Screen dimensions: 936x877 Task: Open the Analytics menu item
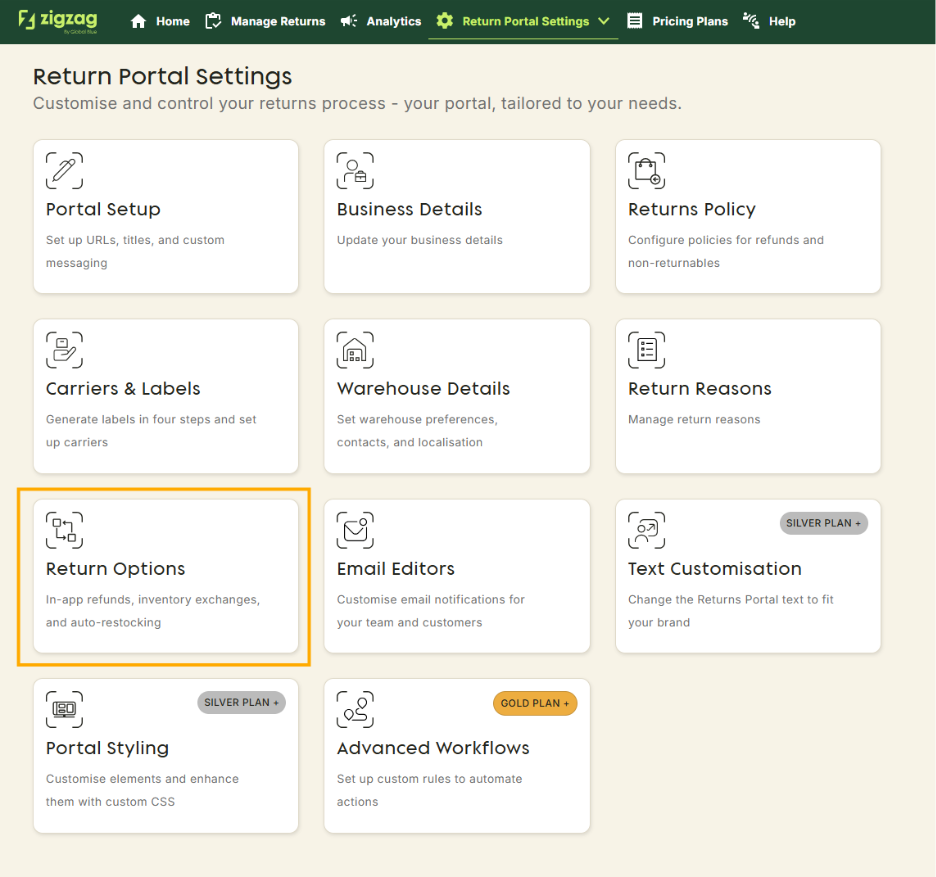[381, 21]
